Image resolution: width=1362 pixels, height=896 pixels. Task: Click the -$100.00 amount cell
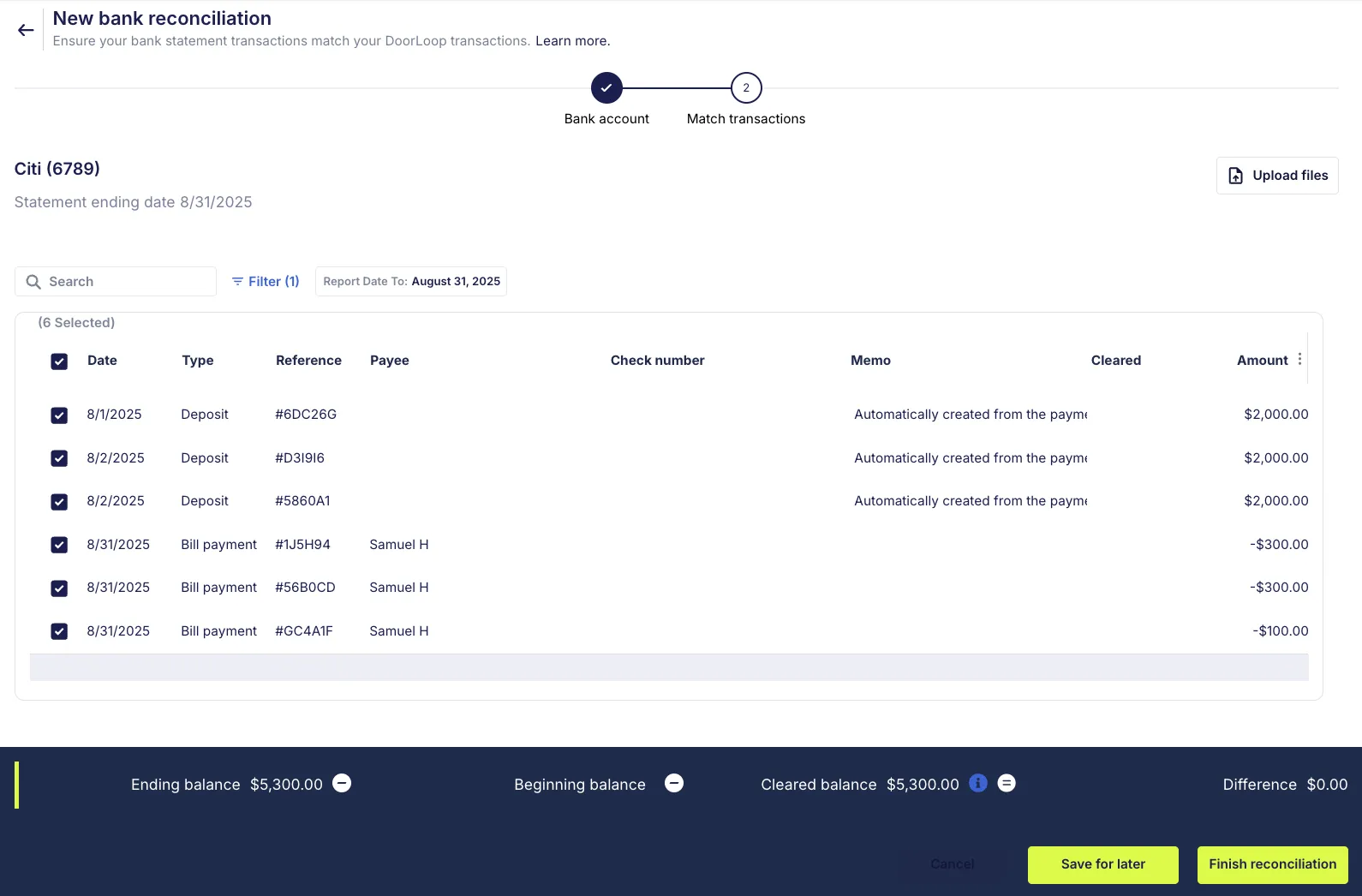1281,631
